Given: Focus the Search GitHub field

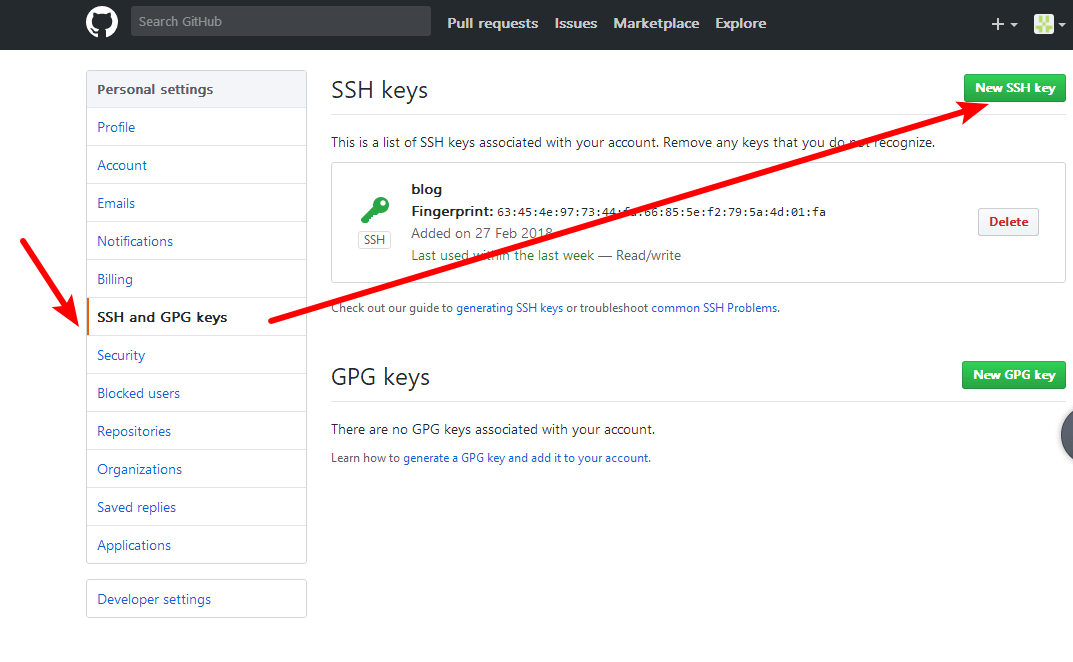Looking at the screenshot, I should 280,21.
